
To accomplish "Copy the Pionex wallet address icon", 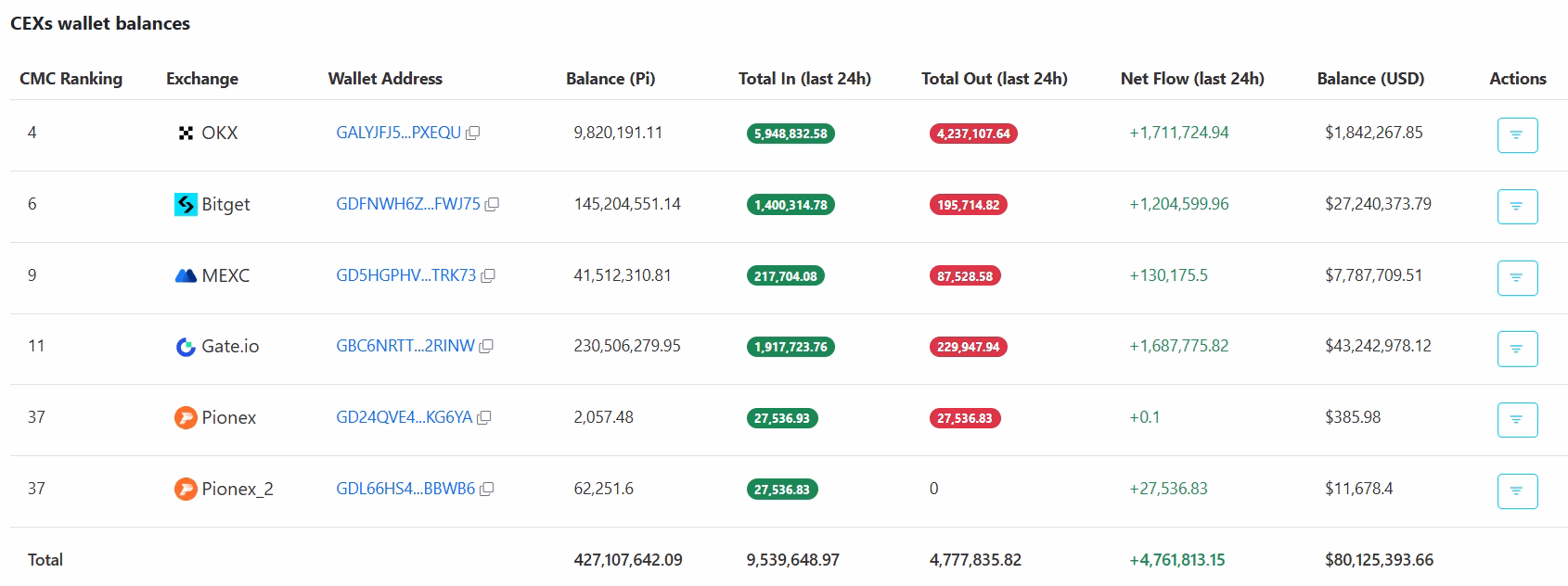I will point(483,418).
